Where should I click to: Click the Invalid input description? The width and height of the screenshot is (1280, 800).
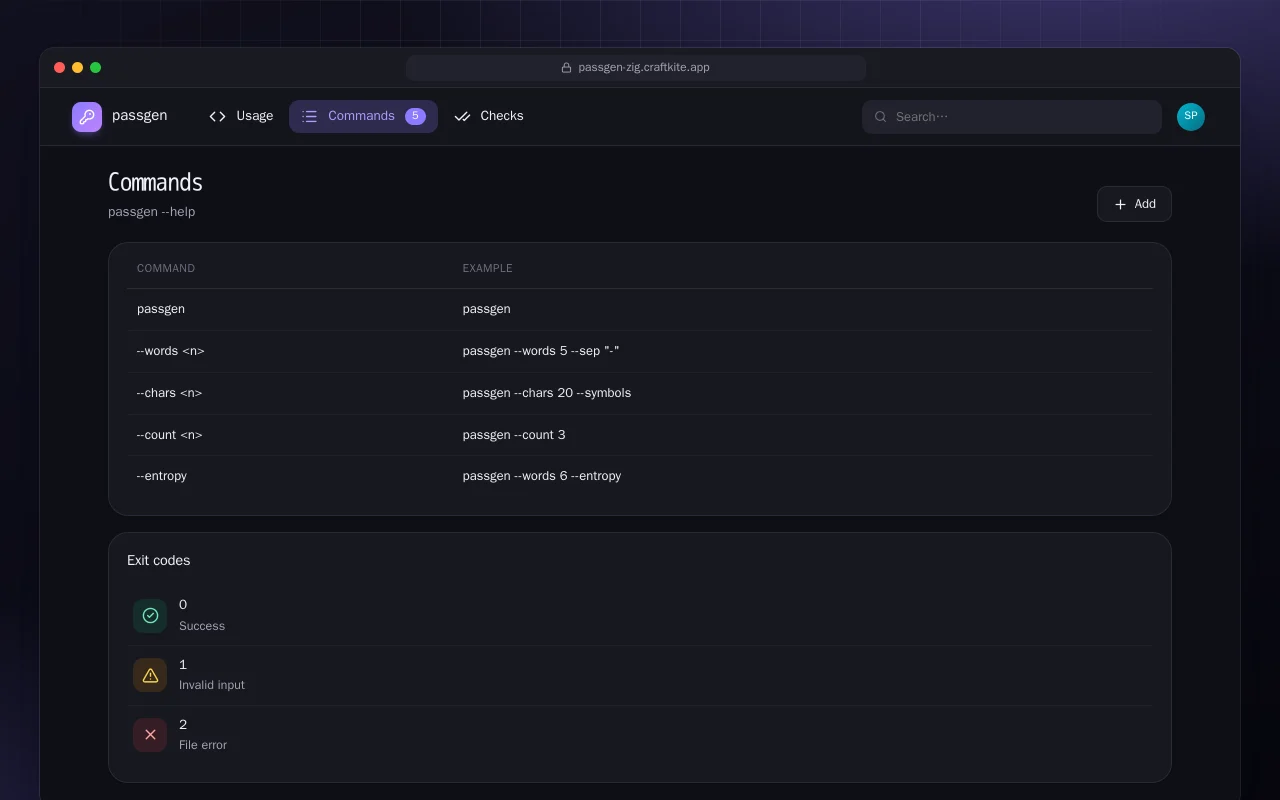click(x=212, y=685)
